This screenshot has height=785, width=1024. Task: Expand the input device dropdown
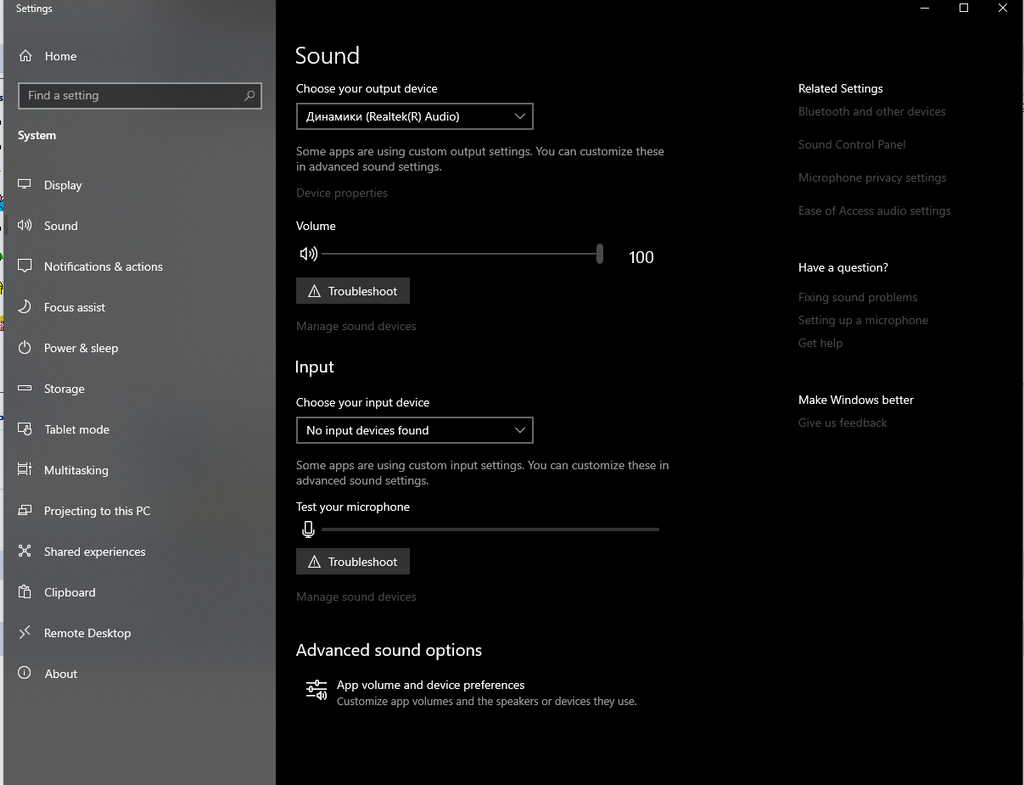click(x=414, y=431)
